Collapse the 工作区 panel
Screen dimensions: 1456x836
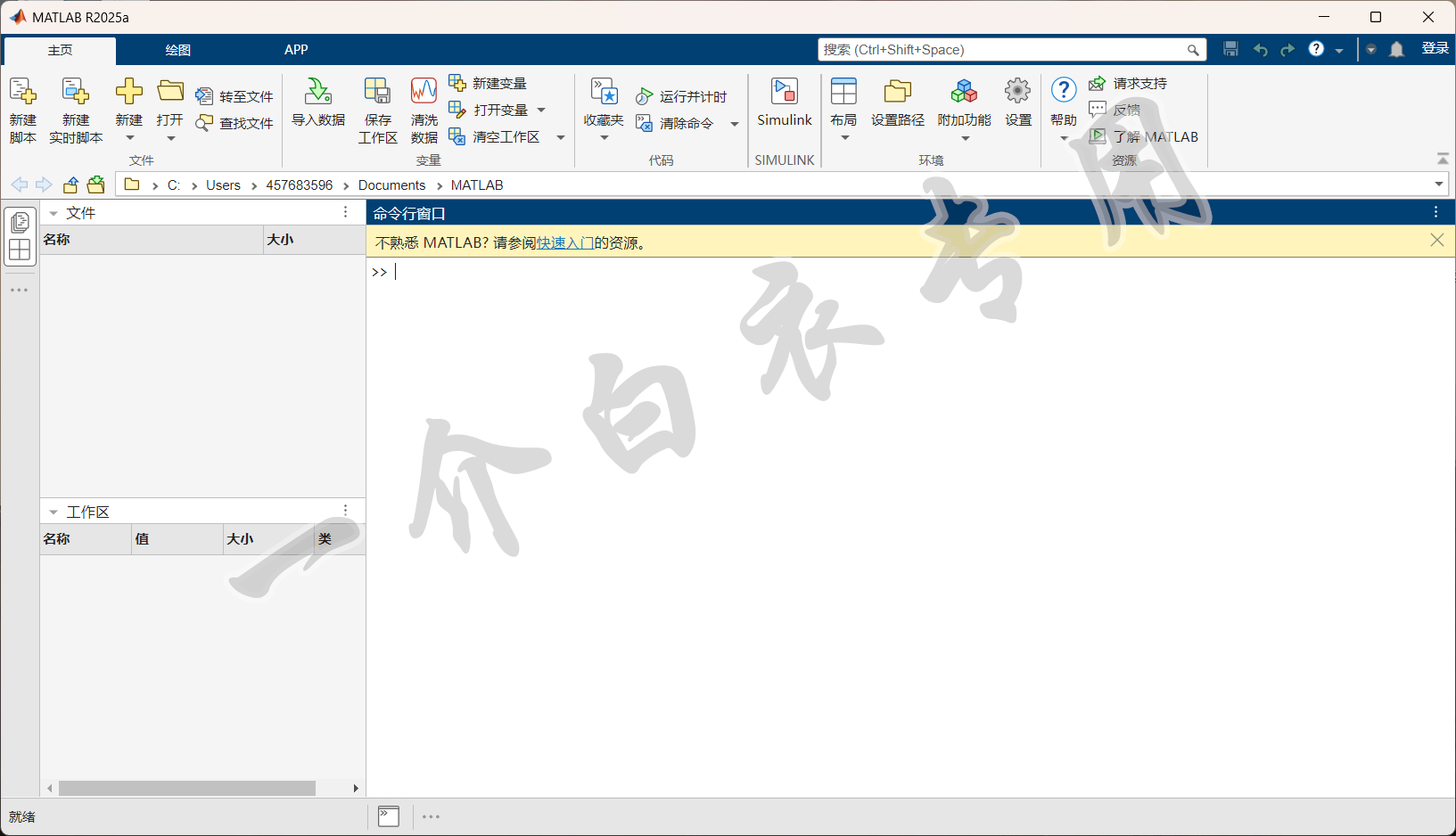[x=53, y=512]
